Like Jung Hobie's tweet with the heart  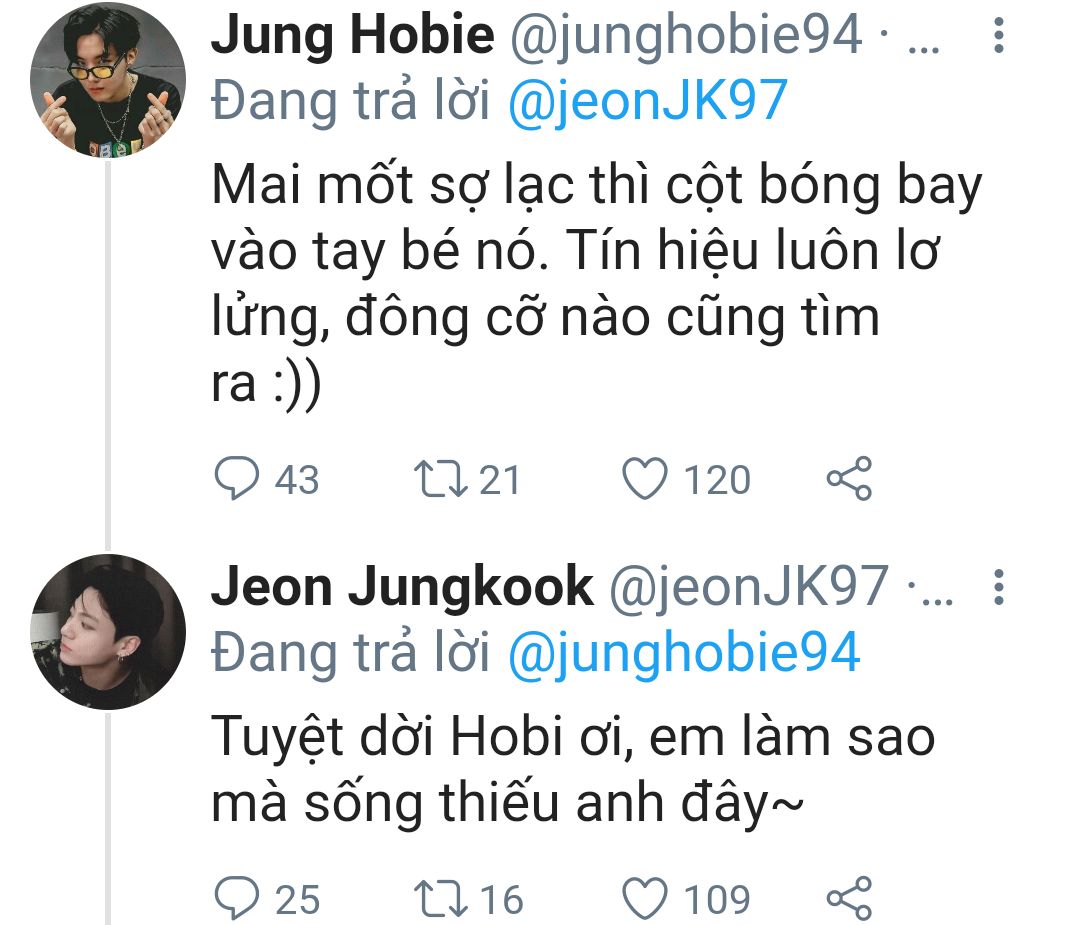pyautogui.click(x=645, y=479)
